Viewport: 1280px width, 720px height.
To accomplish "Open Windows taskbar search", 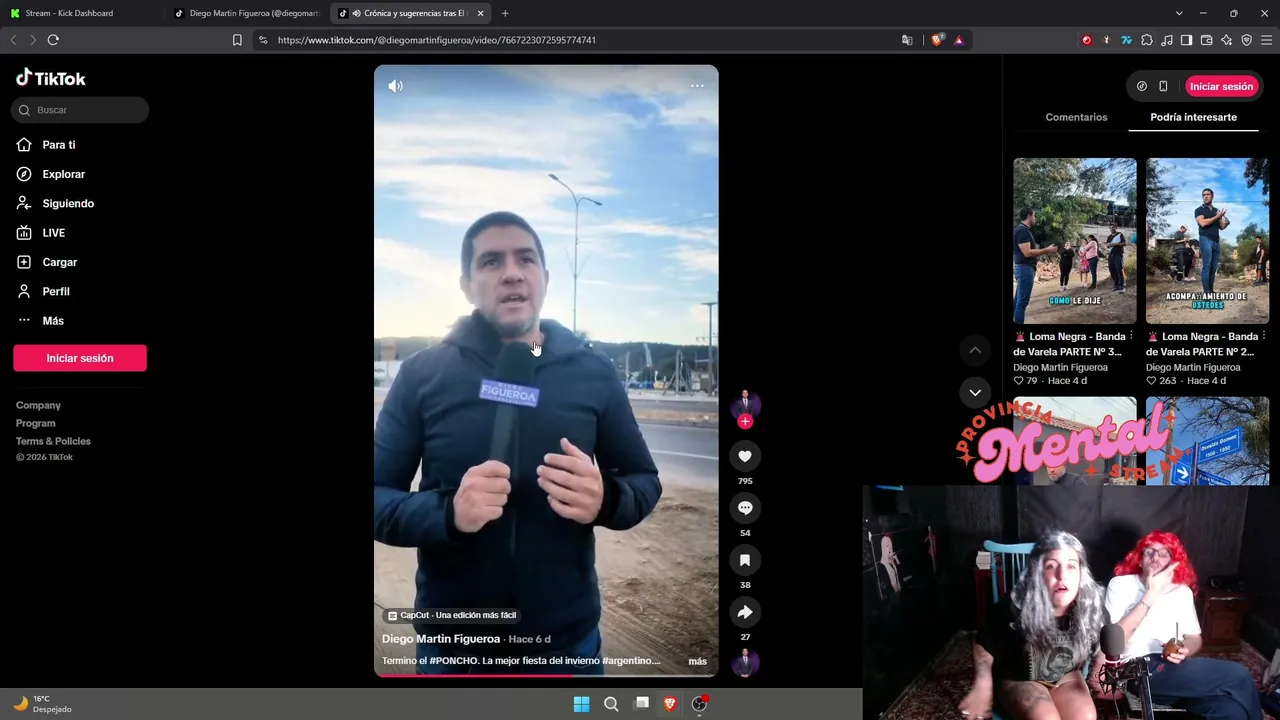I will point(611,704).
